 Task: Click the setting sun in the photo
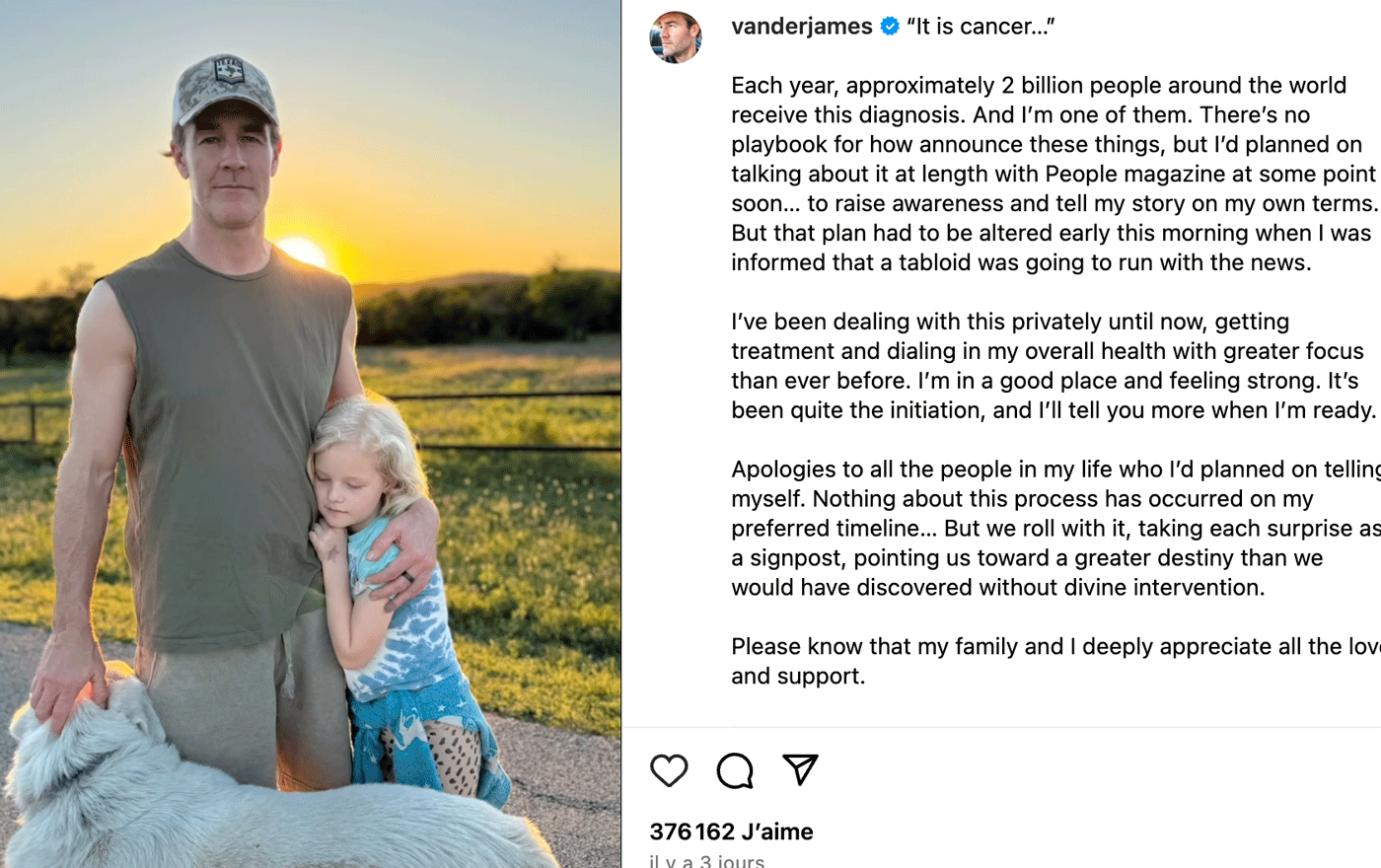(300, 252)
